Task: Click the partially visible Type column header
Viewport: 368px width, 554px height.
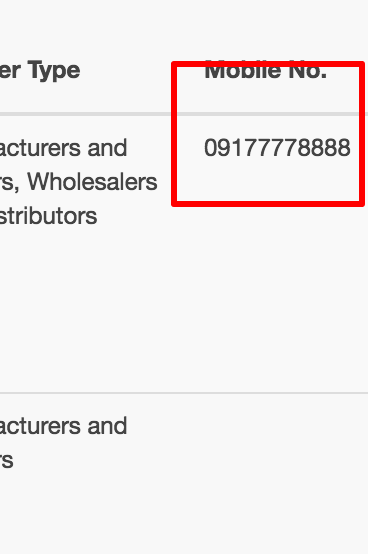Action: pos(40,71)
